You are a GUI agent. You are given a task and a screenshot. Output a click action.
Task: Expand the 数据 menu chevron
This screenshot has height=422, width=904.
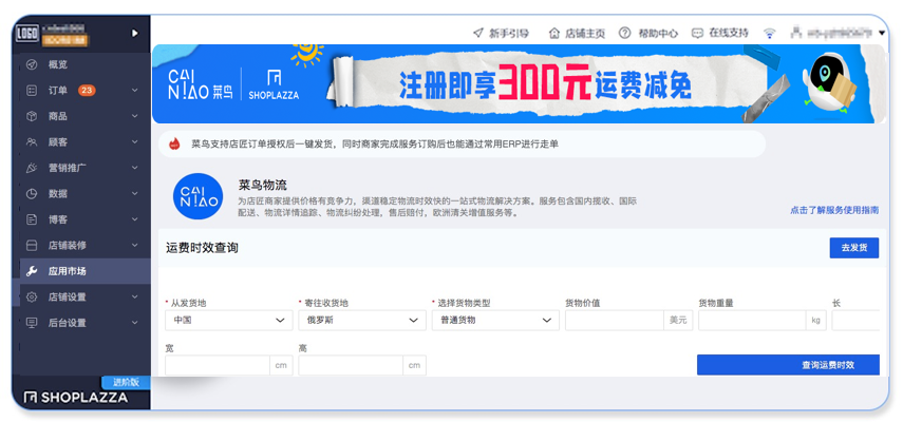134,194
